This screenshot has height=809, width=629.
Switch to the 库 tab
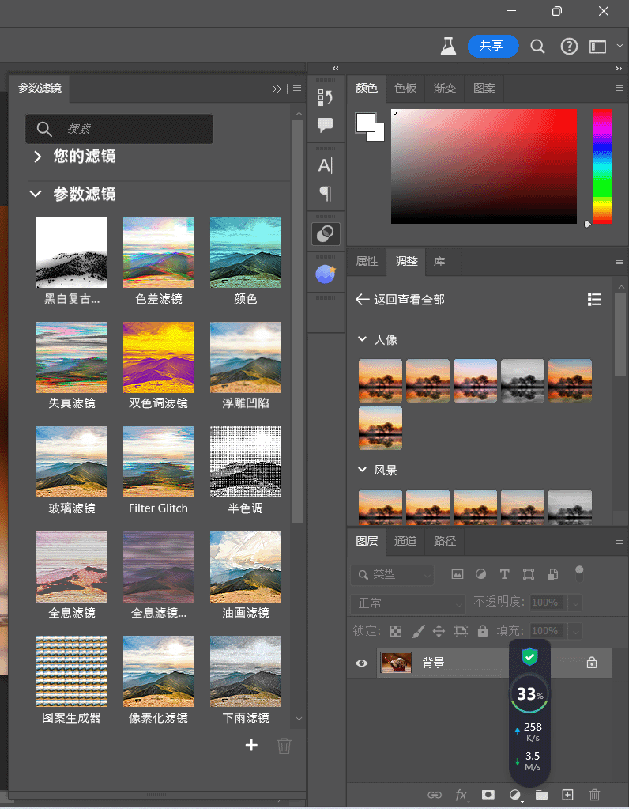(x=439, y=261)
